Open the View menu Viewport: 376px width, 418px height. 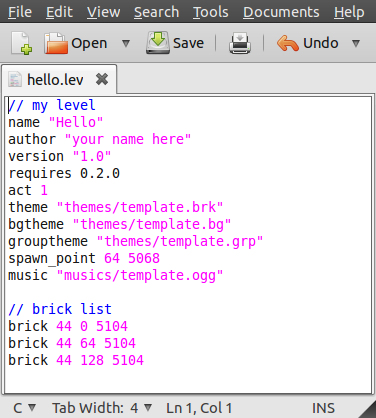(x=103, y=12)
